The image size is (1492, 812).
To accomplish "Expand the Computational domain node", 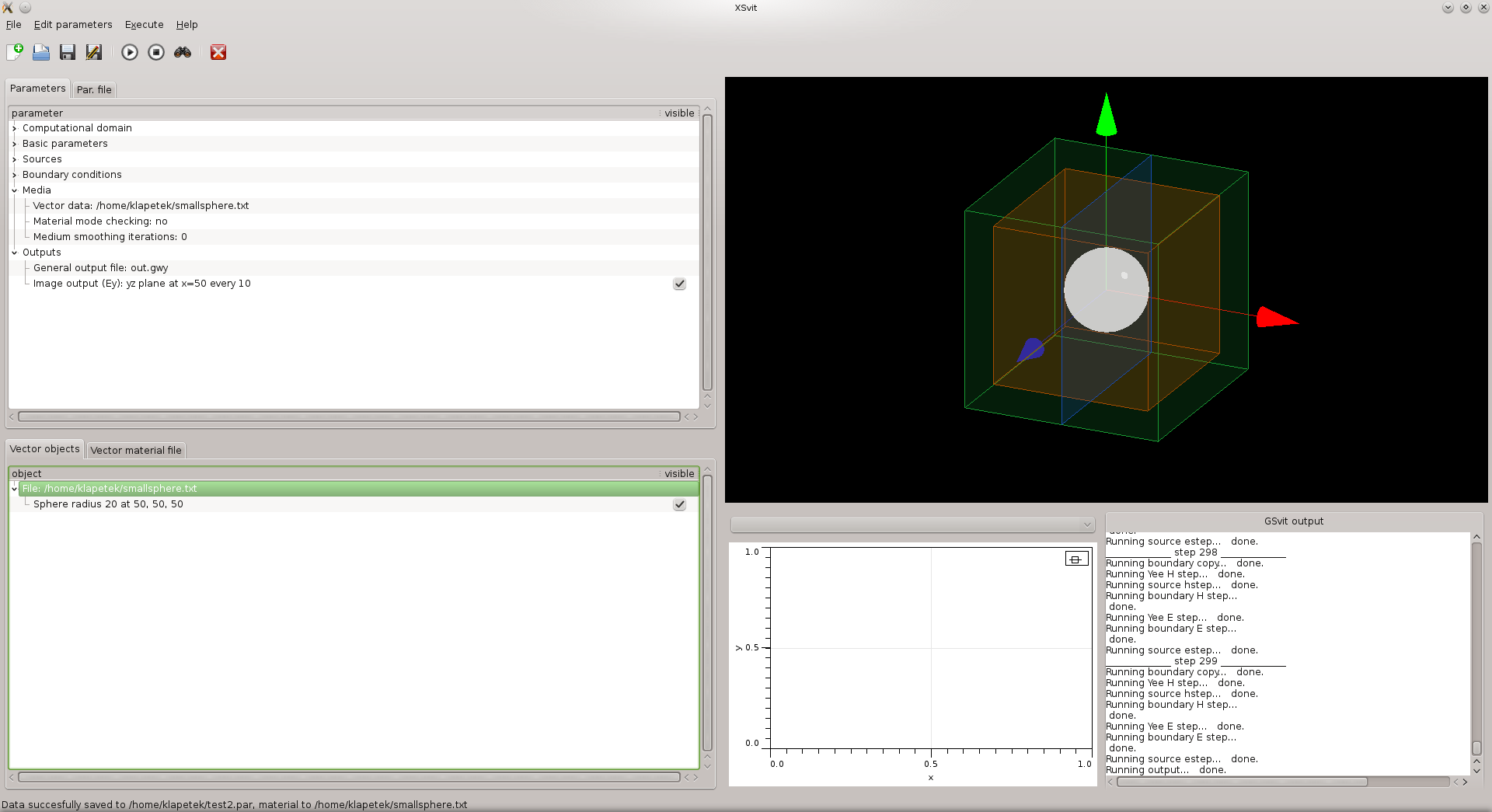I will click(x=15, y=128).
